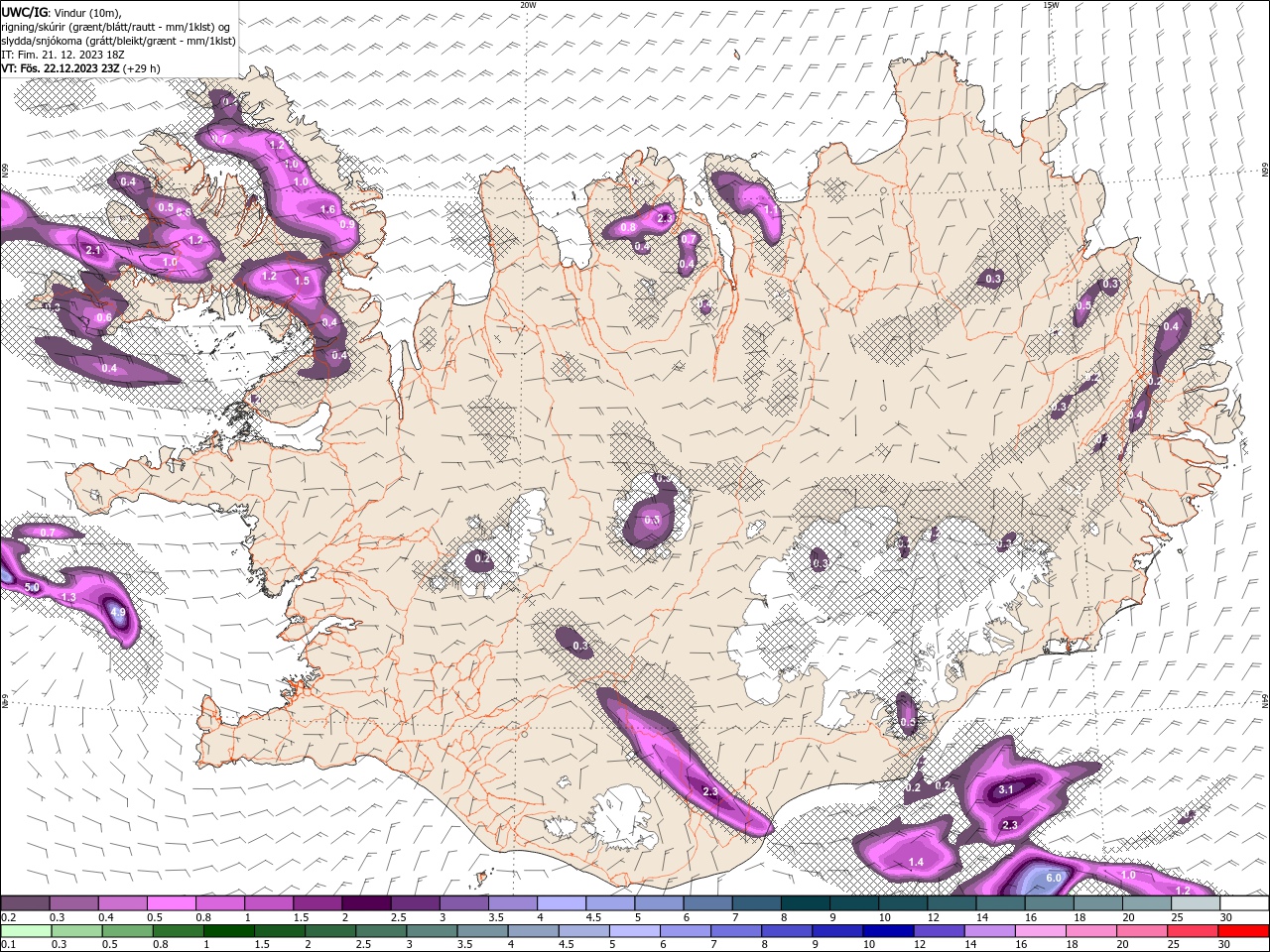Pick the bright red 30 swatch on lower scale
Viewport: 1270px width, 952px height.
coord(1244,931)
